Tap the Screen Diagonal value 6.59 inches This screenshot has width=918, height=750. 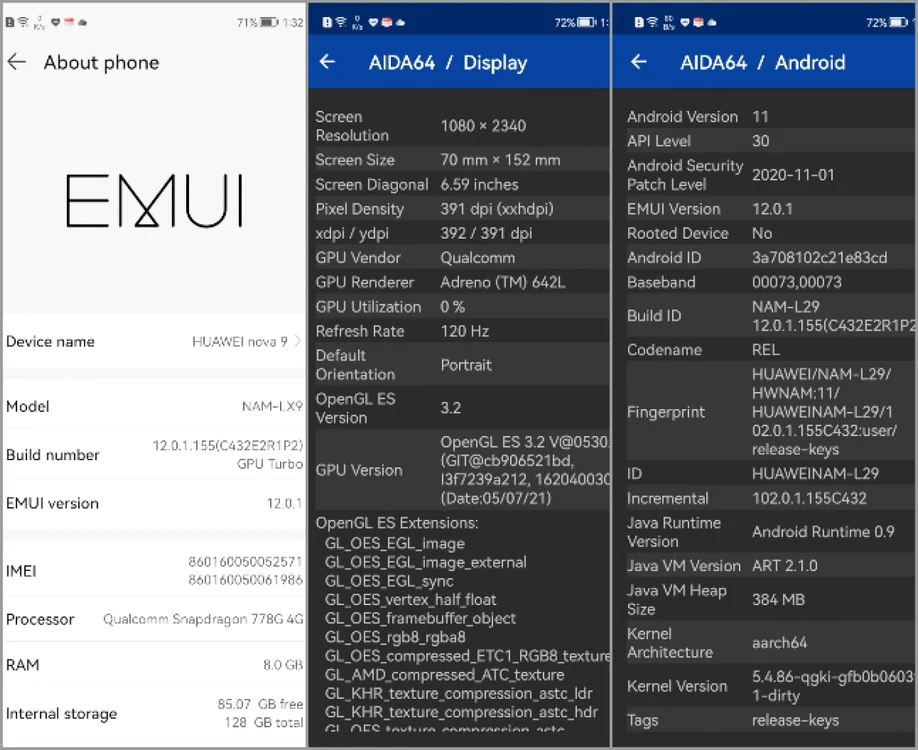click(479, 184)
